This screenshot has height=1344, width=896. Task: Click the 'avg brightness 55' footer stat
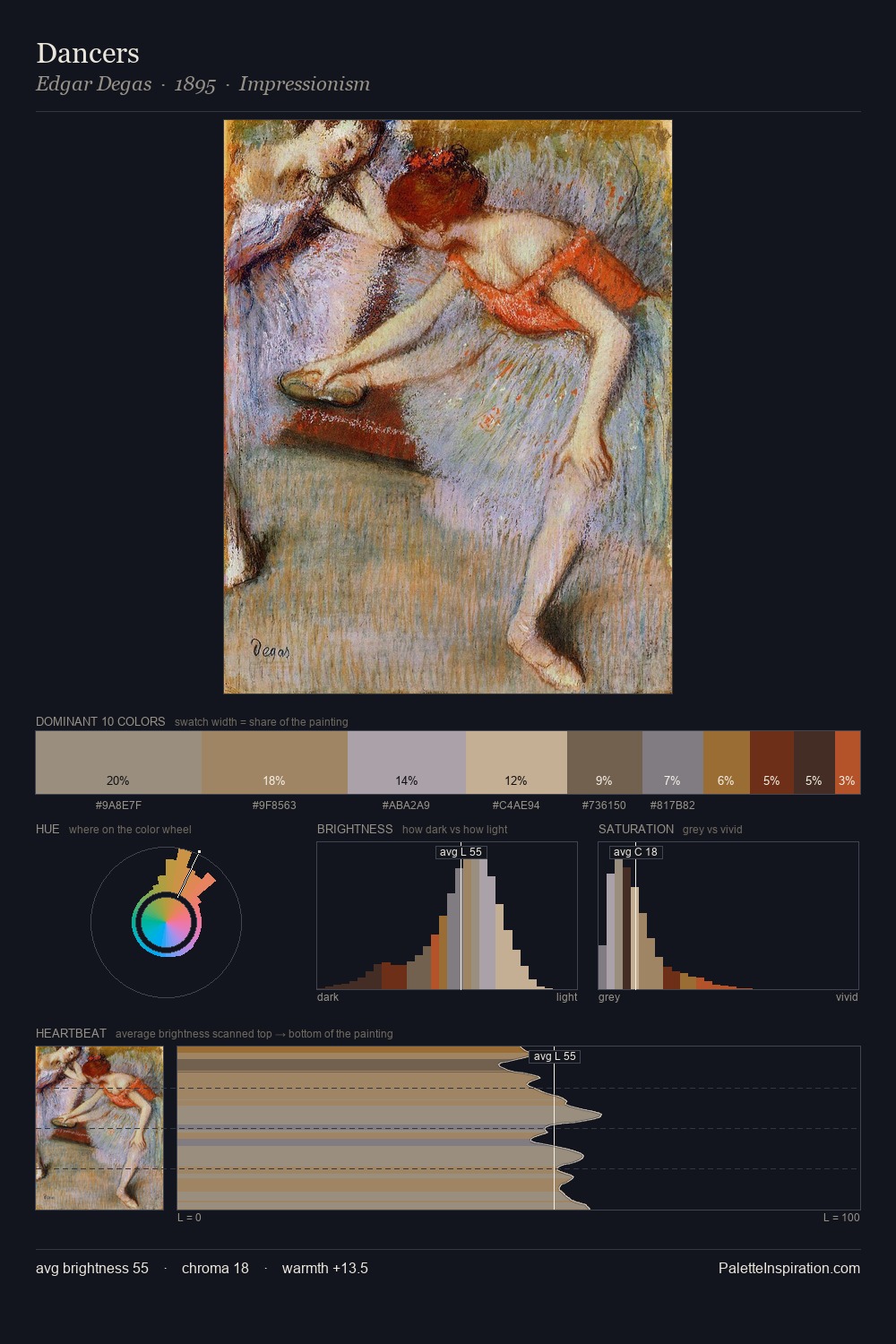click(x=92, y=1268)
